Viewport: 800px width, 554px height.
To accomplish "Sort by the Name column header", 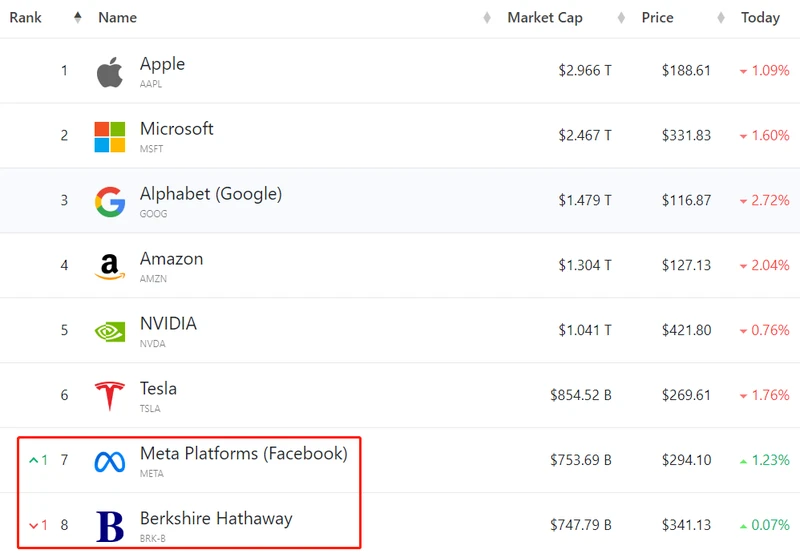I will pos(117,17).
